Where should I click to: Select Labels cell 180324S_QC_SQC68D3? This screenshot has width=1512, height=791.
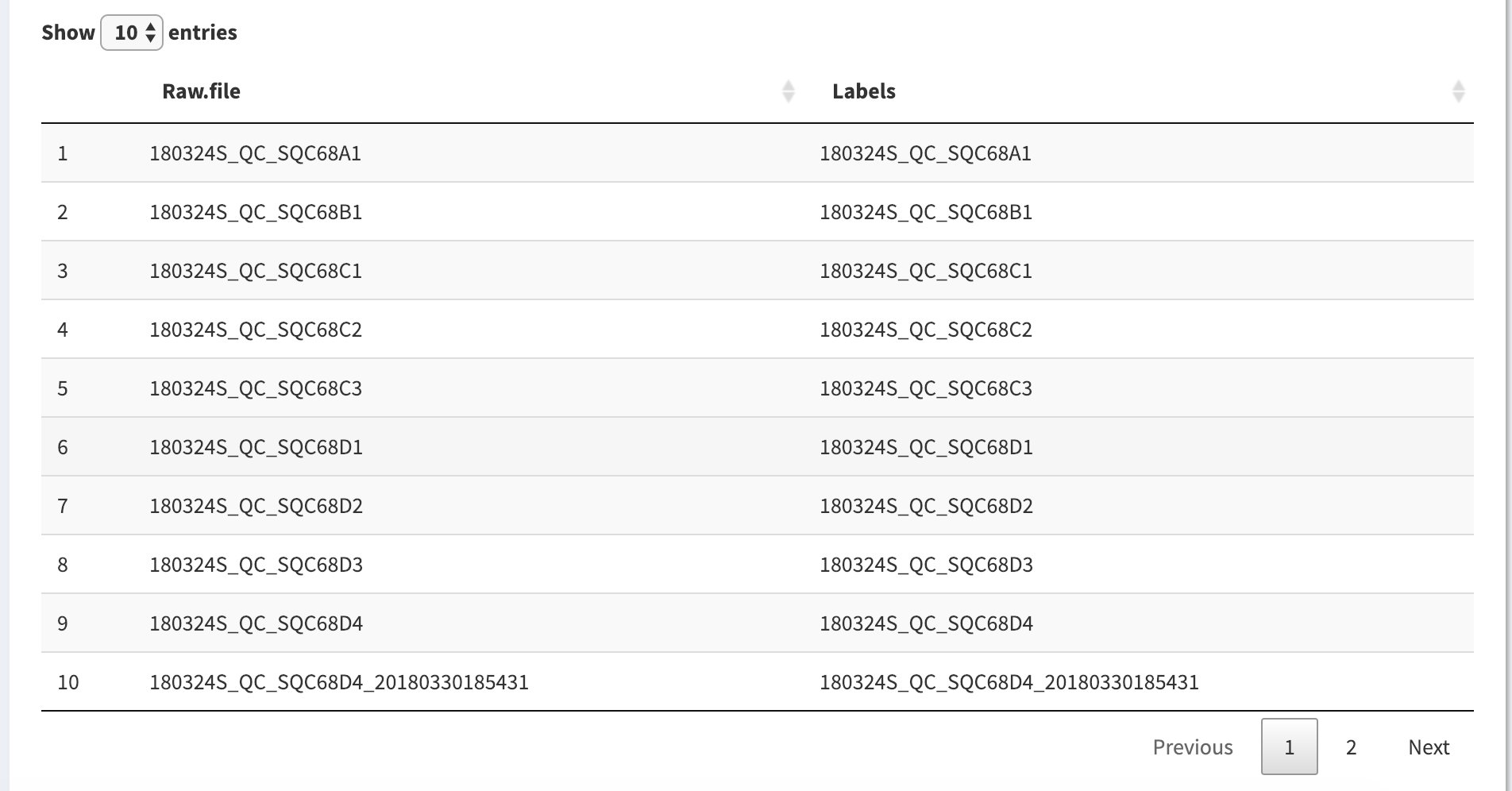coord(926,565)
